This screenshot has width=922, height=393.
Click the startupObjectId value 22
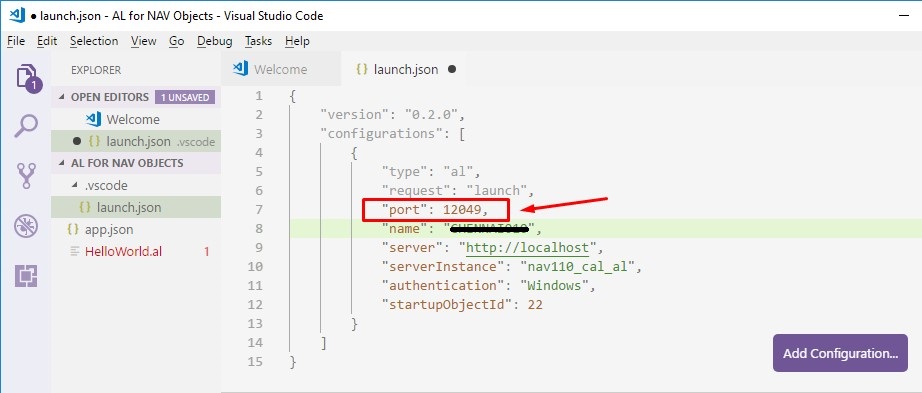535,304
